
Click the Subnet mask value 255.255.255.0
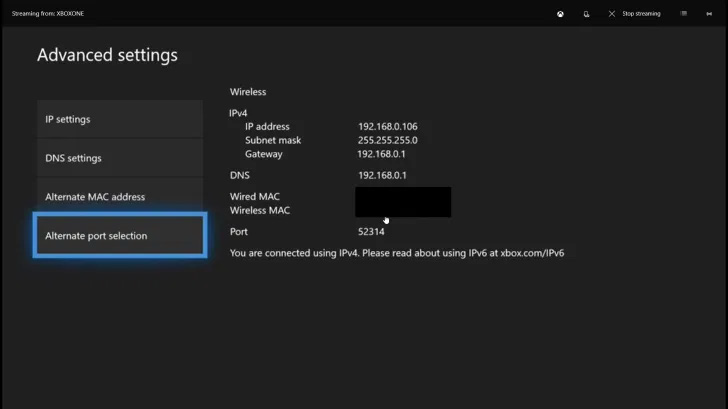click(388, 140)
